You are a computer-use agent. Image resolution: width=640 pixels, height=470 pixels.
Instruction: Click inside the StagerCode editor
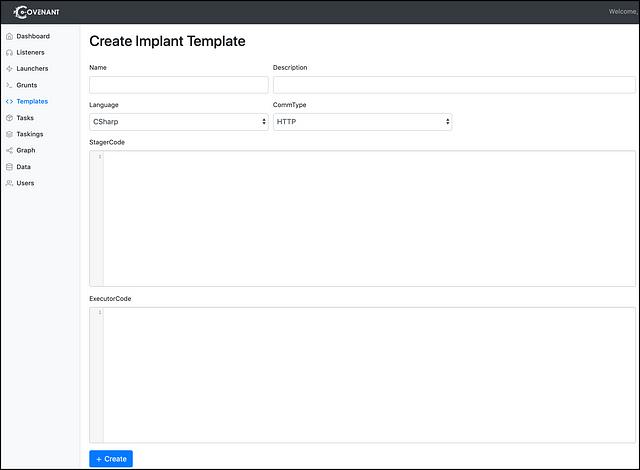(x=362, y=219)
